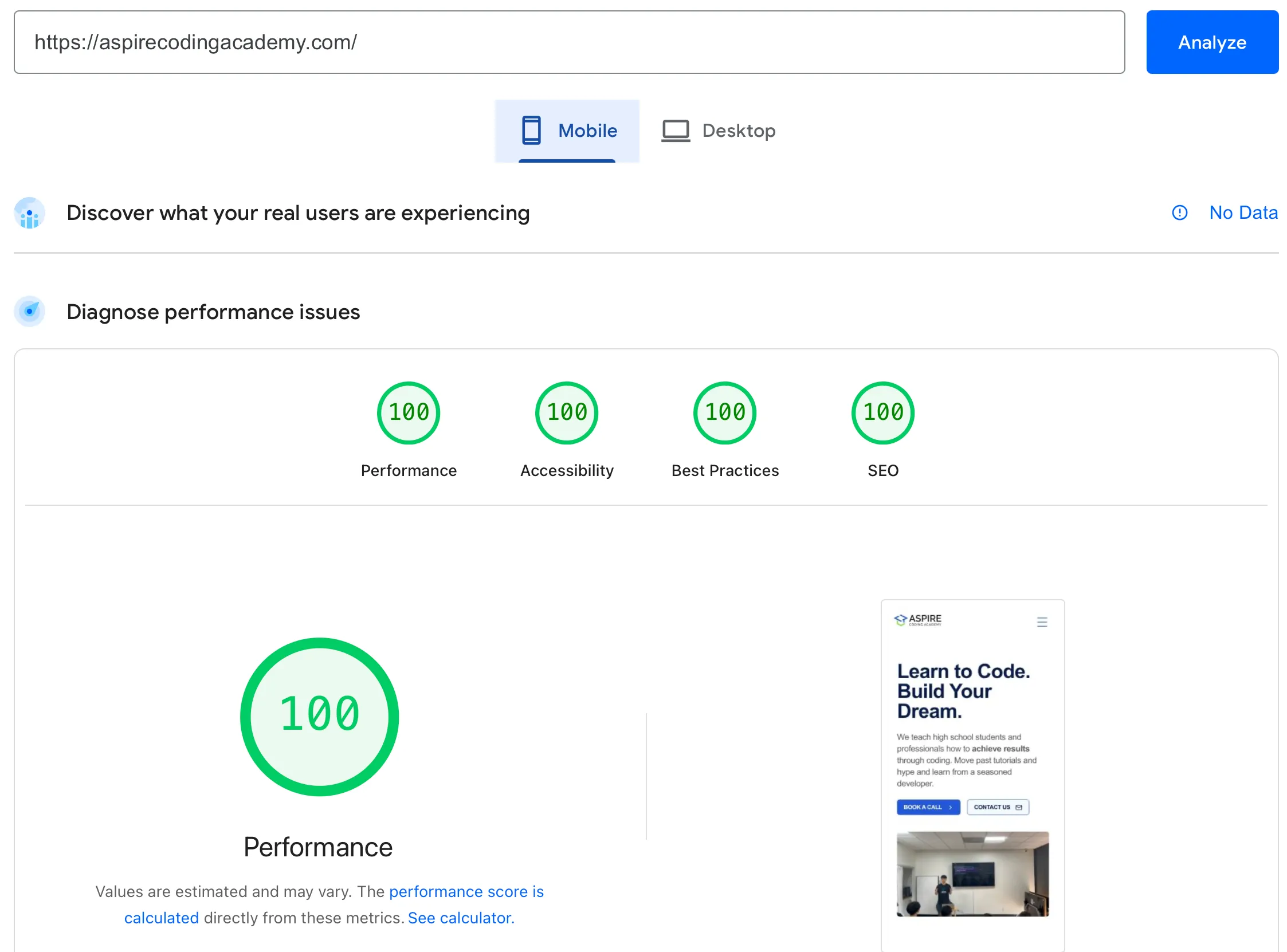Click the Analyze button
Image resolution: width=1287 pixels, height=952 pixels.
(1211, 42)
